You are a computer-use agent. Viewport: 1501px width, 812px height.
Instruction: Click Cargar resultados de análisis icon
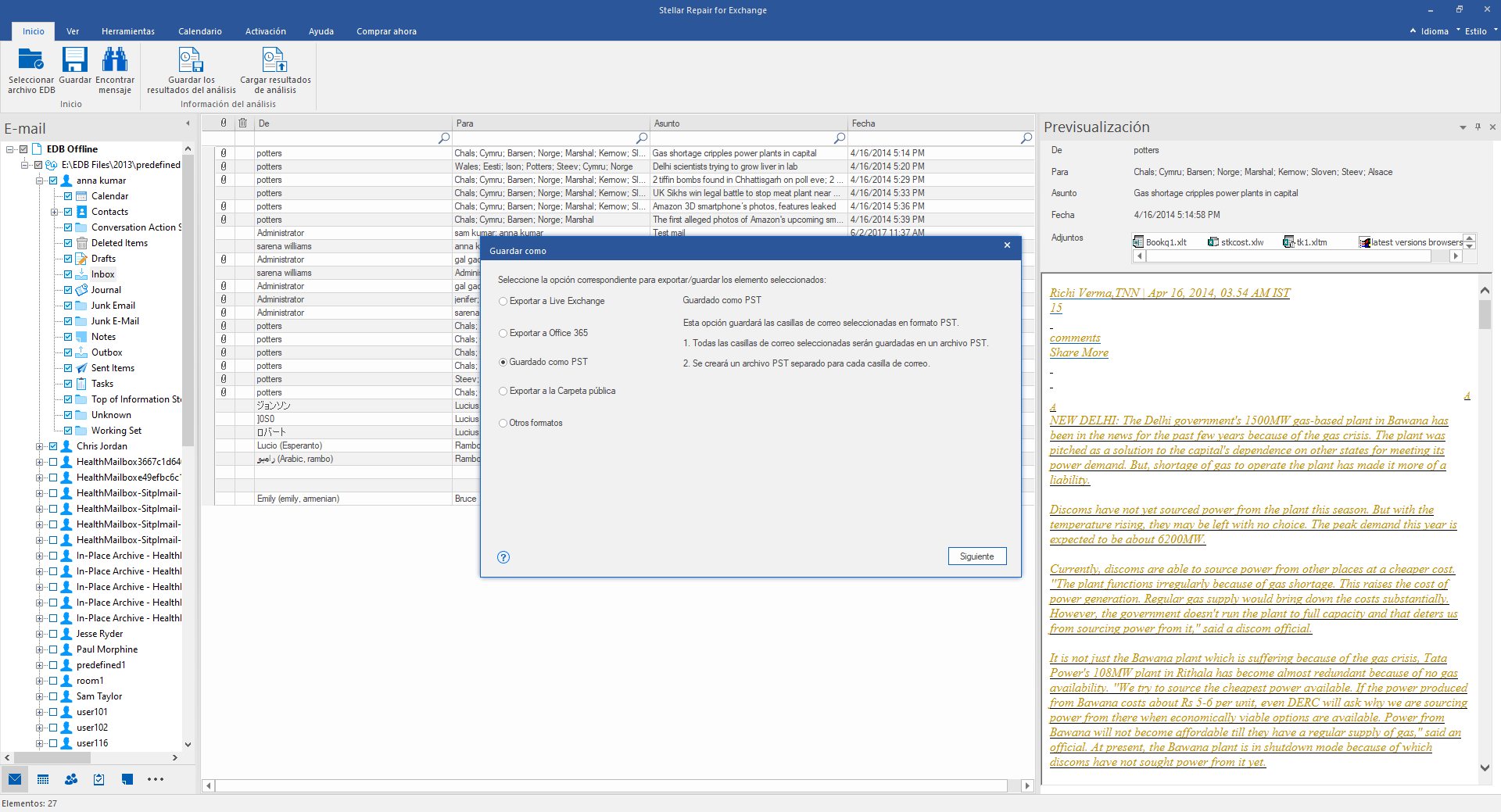point(274,59)
